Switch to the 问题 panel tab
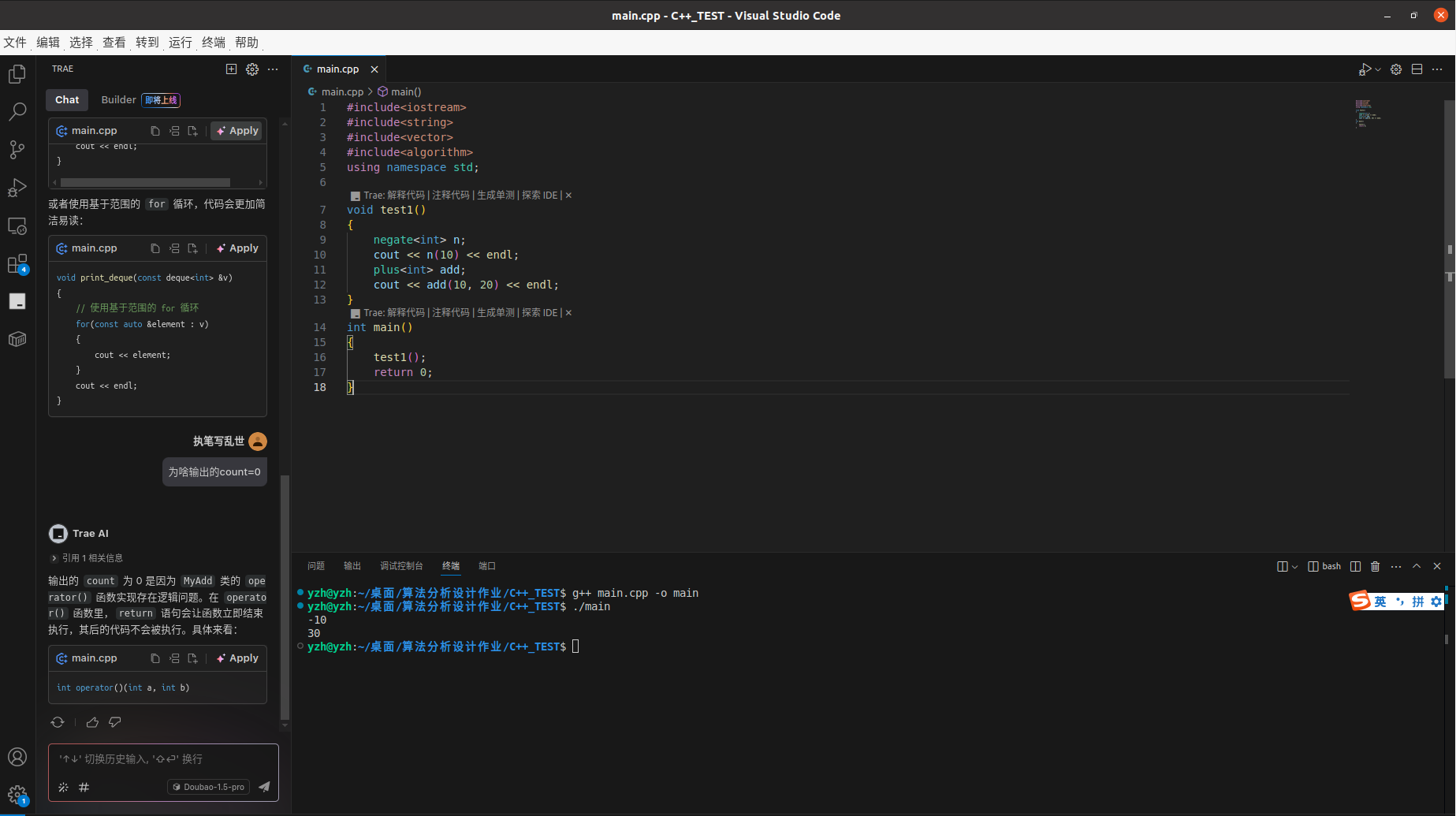 [x=316, y=566]
